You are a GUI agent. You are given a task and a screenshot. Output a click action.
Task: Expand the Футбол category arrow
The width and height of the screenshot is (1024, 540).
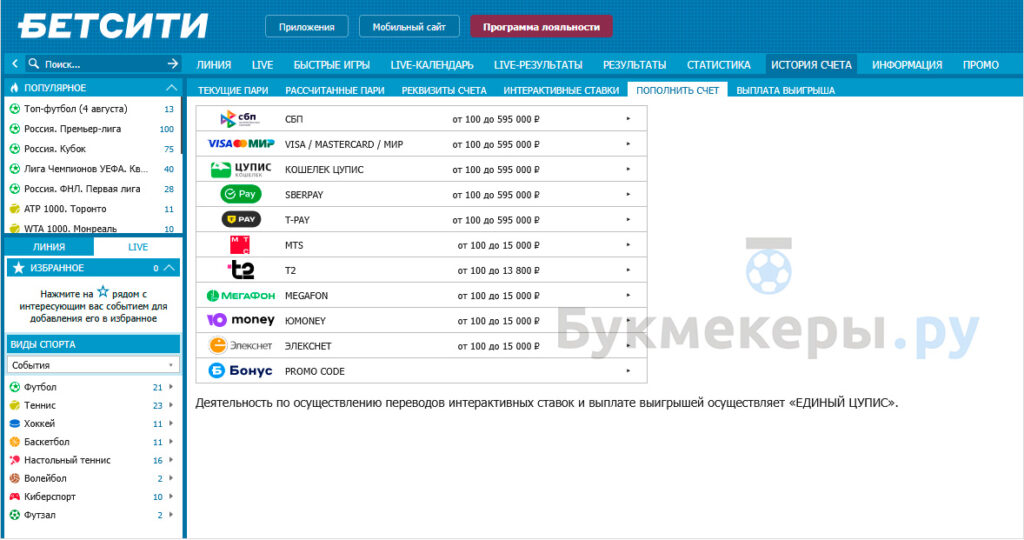171,387
